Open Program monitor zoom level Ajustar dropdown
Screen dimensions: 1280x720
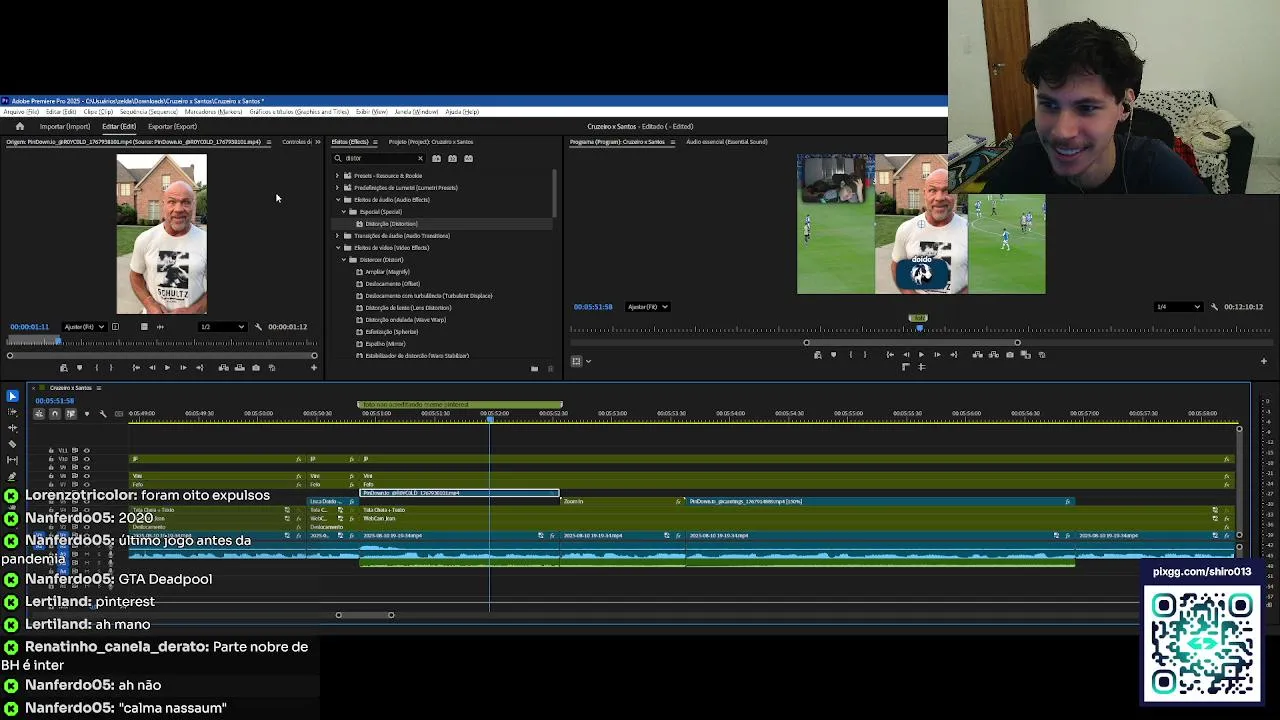click(650, 307)
